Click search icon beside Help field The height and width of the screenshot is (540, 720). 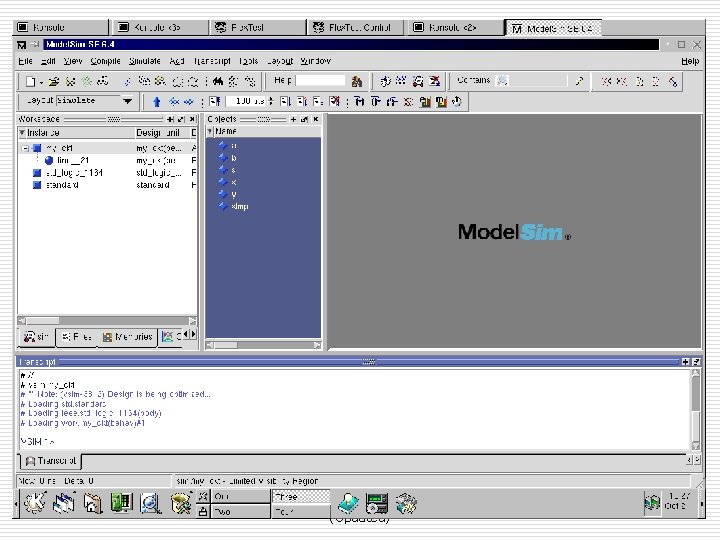pyautogui.click(x=356, y=81)
